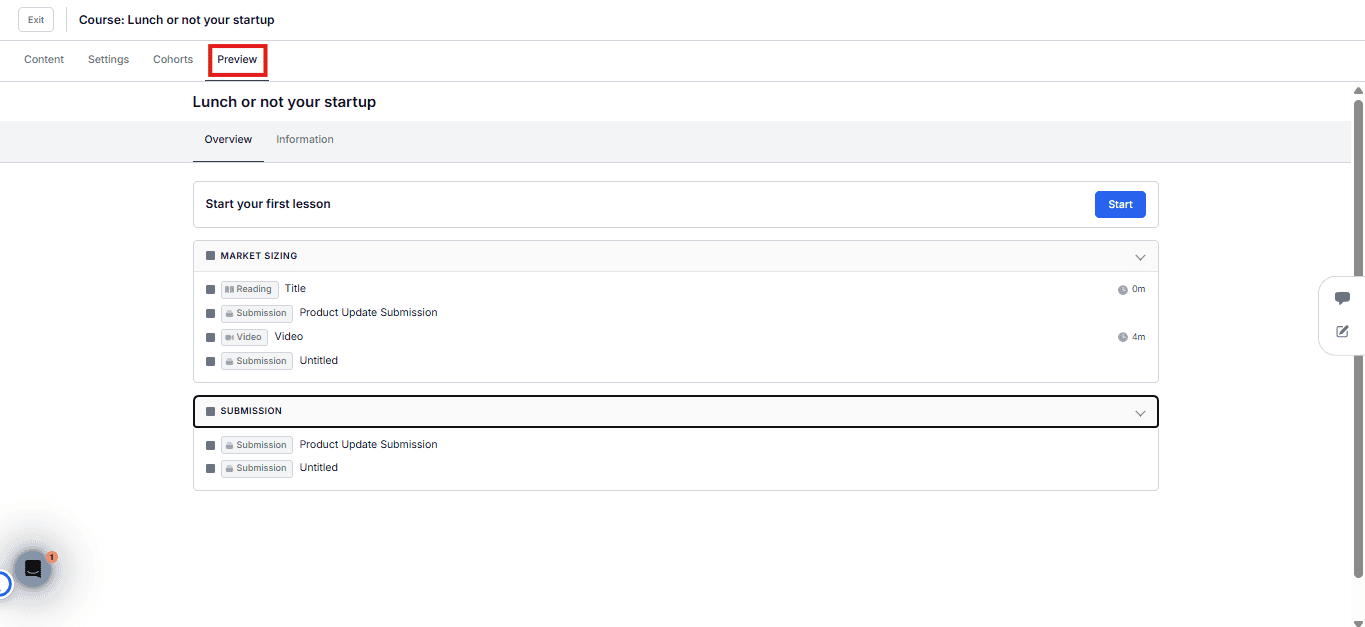
Task: Click the blue Start button
Action: tap(1120, 204)
